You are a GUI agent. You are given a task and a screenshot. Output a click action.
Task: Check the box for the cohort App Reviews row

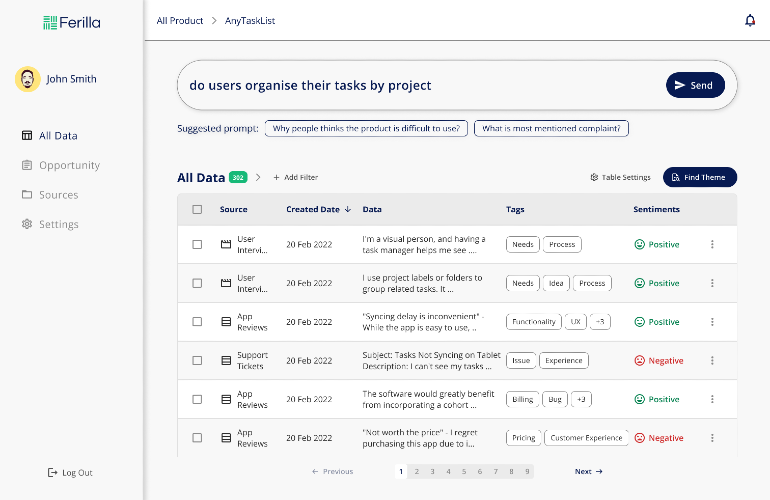pyautogui.click(x=197, y=399)
